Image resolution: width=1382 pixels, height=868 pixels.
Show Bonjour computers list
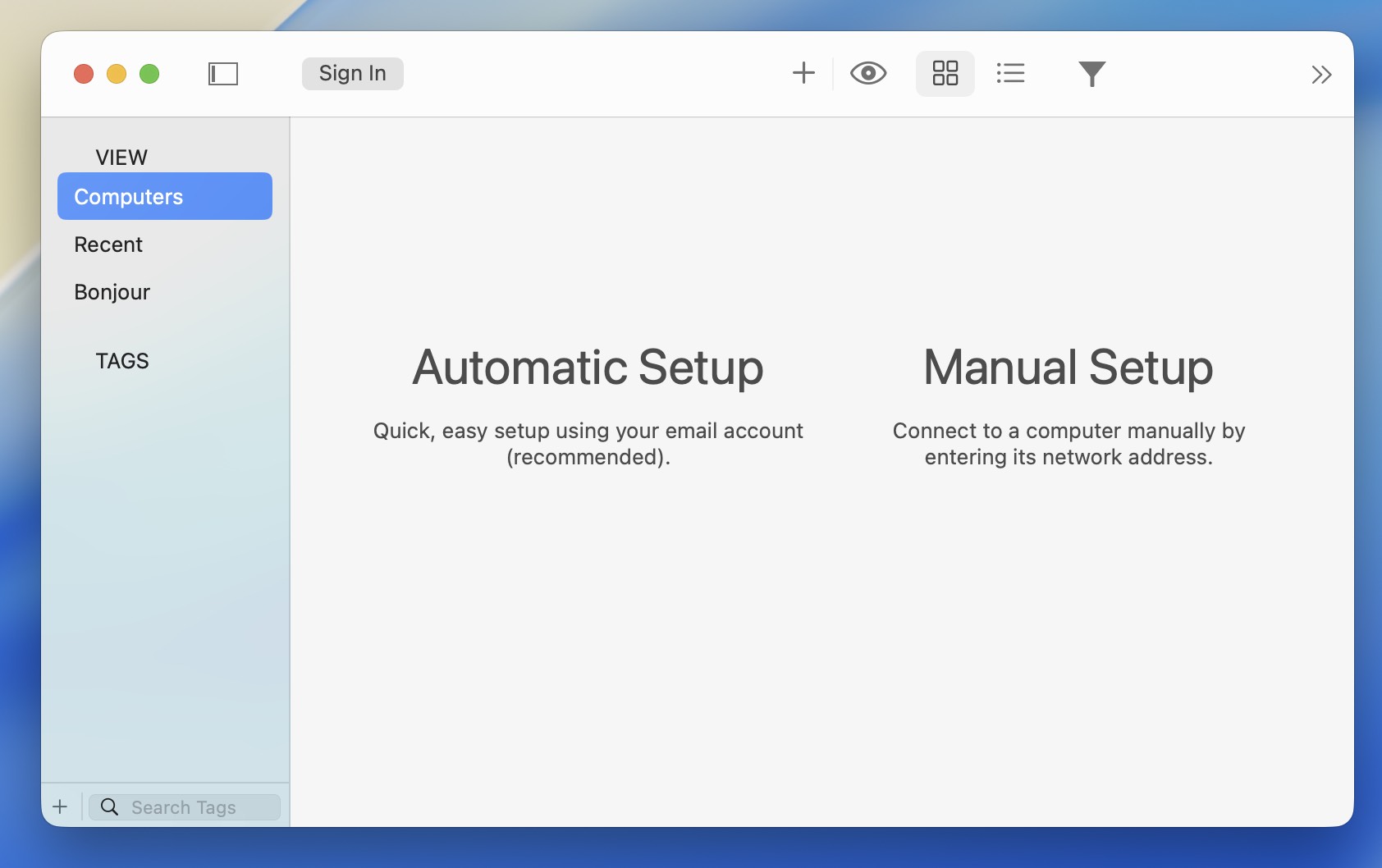[112, 292]
